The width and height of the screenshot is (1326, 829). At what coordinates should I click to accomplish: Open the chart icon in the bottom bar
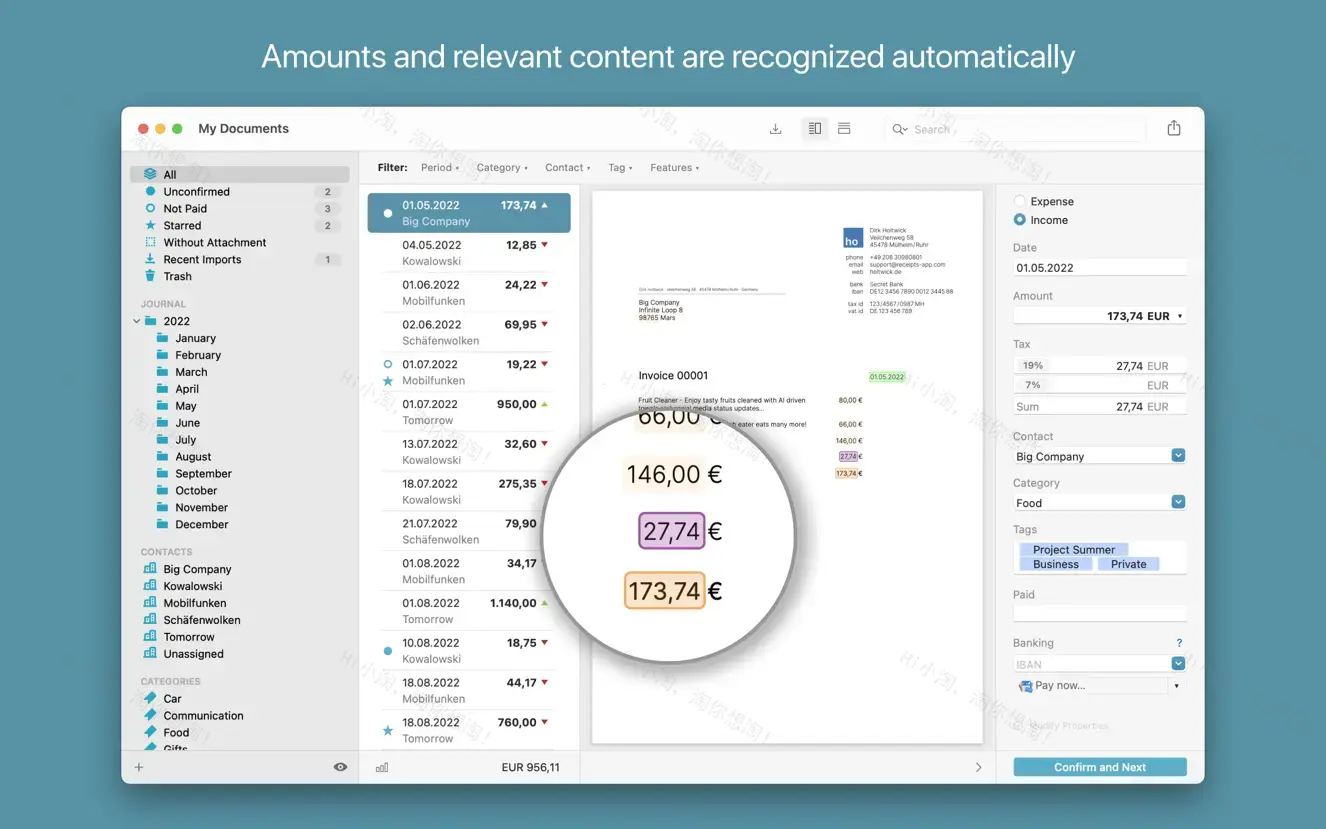point(381,766)
